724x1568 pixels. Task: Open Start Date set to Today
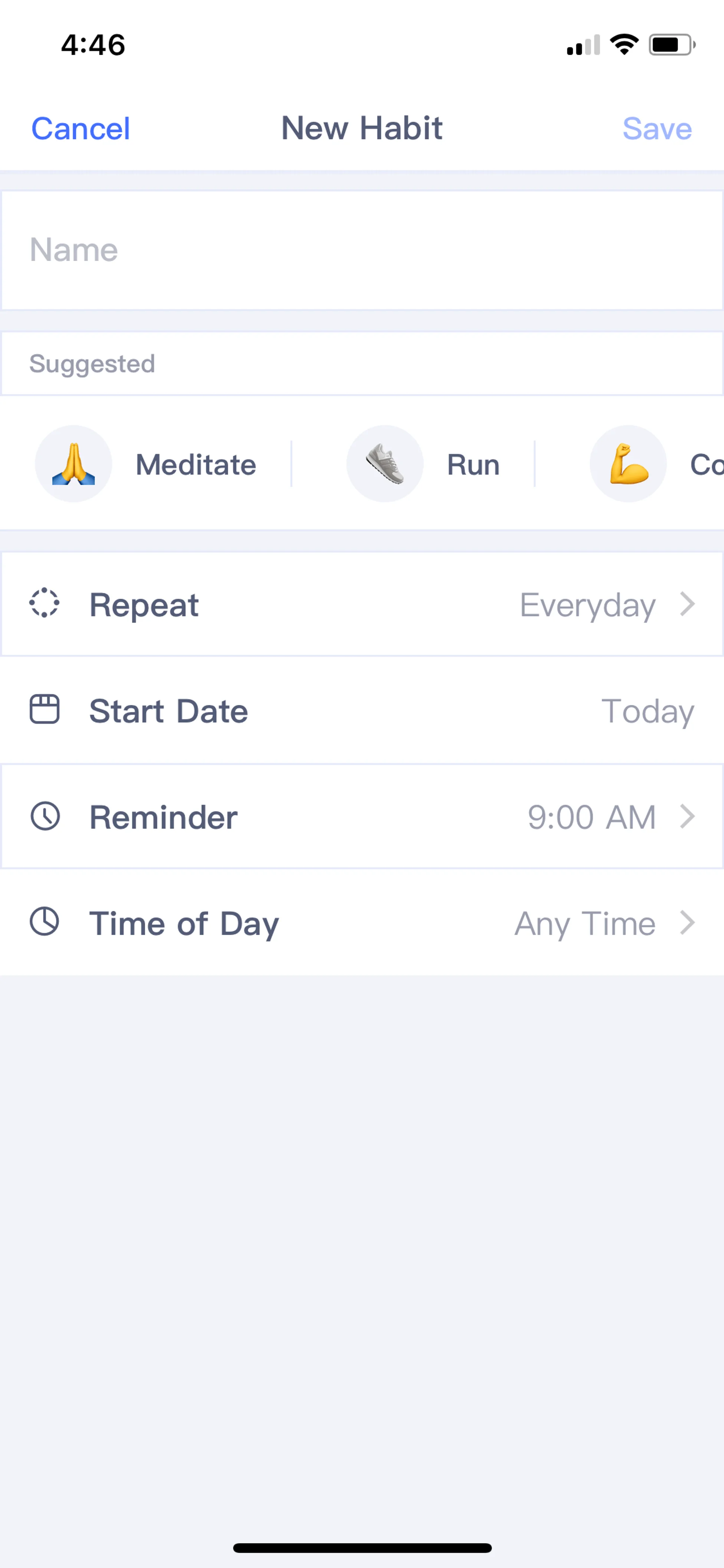coord(647,711)
